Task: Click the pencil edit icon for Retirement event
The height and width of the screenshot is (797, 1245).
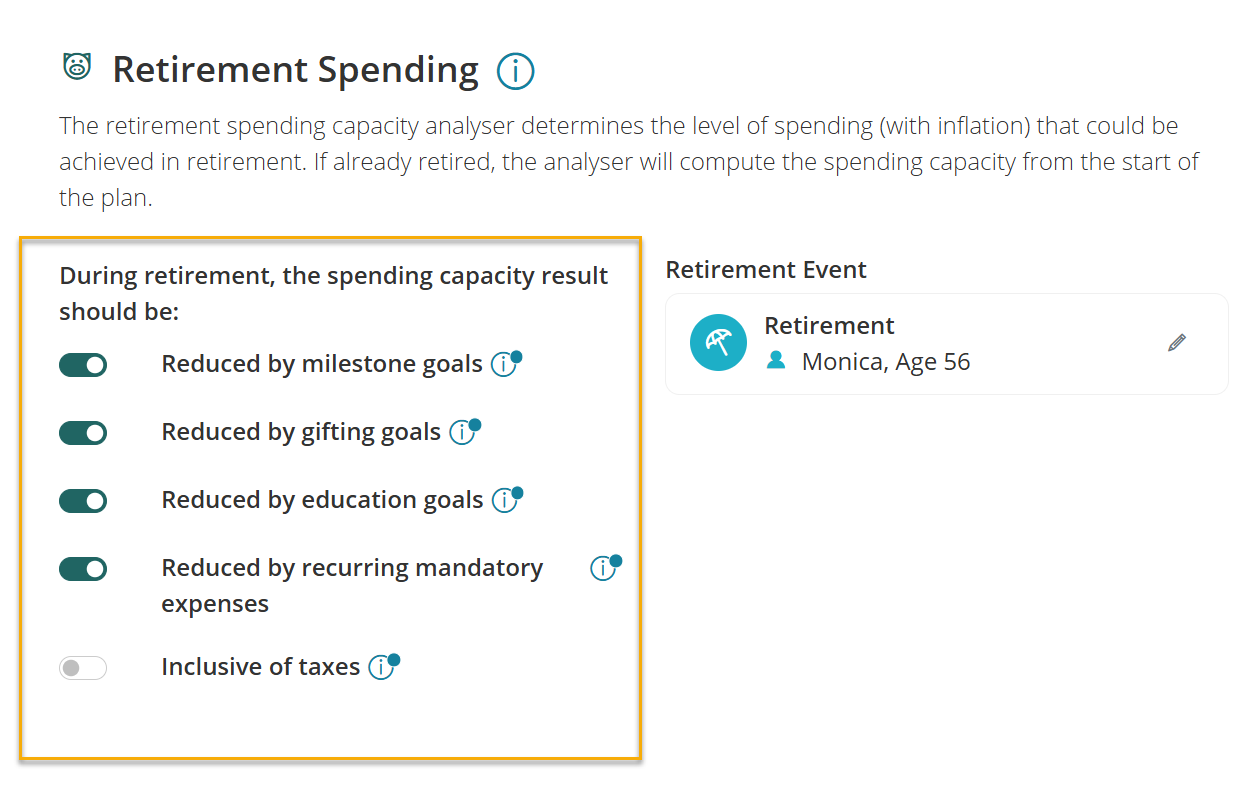Action: (x=1177, y=343)
